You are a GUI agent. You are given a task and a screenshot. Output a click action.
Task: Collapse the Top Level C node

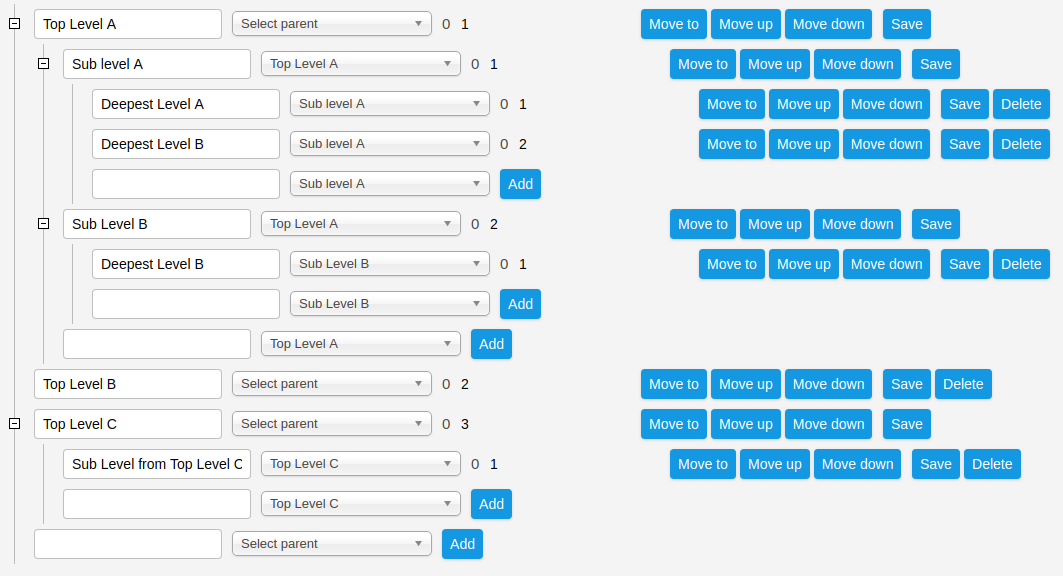(14, 424)
